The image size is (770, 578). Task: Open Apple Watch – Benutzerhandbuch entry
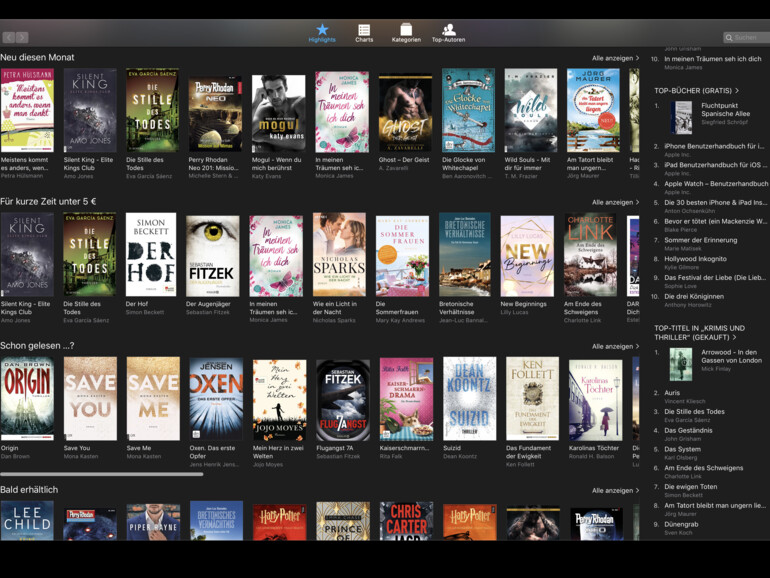point(710,187)
